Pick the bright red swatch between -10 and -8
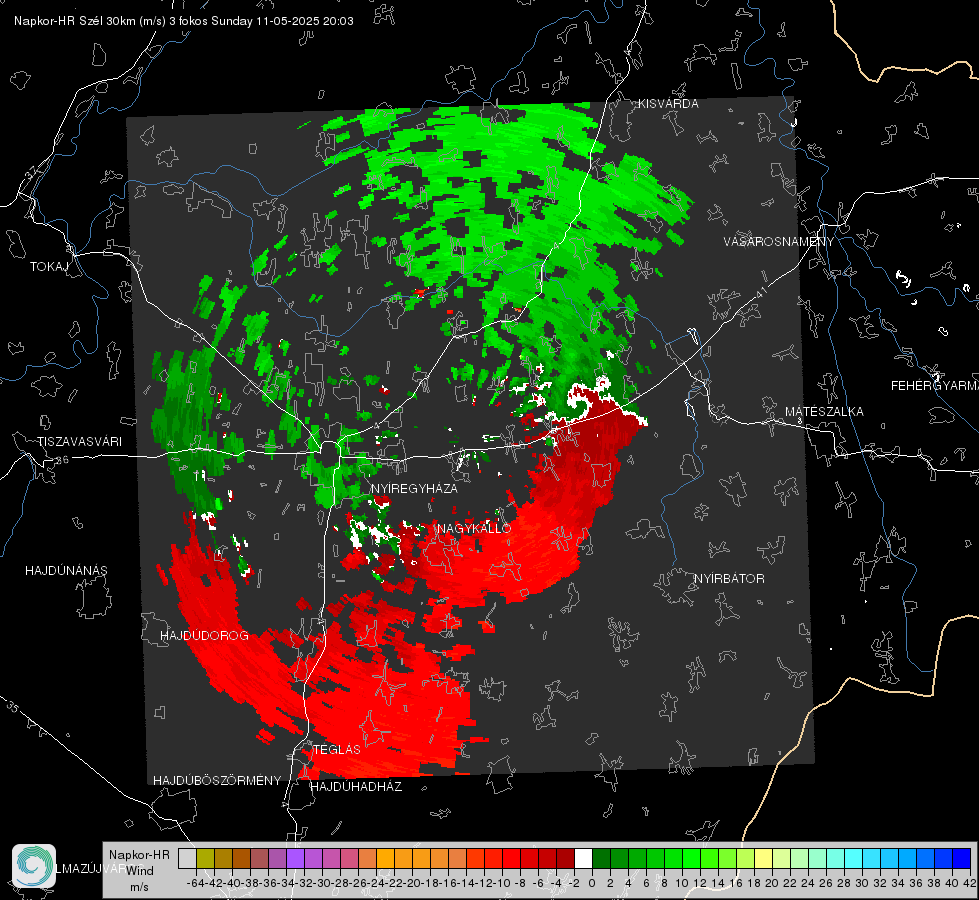The width and height of the screenshot is (979, 900). click(x=511, y=858)
